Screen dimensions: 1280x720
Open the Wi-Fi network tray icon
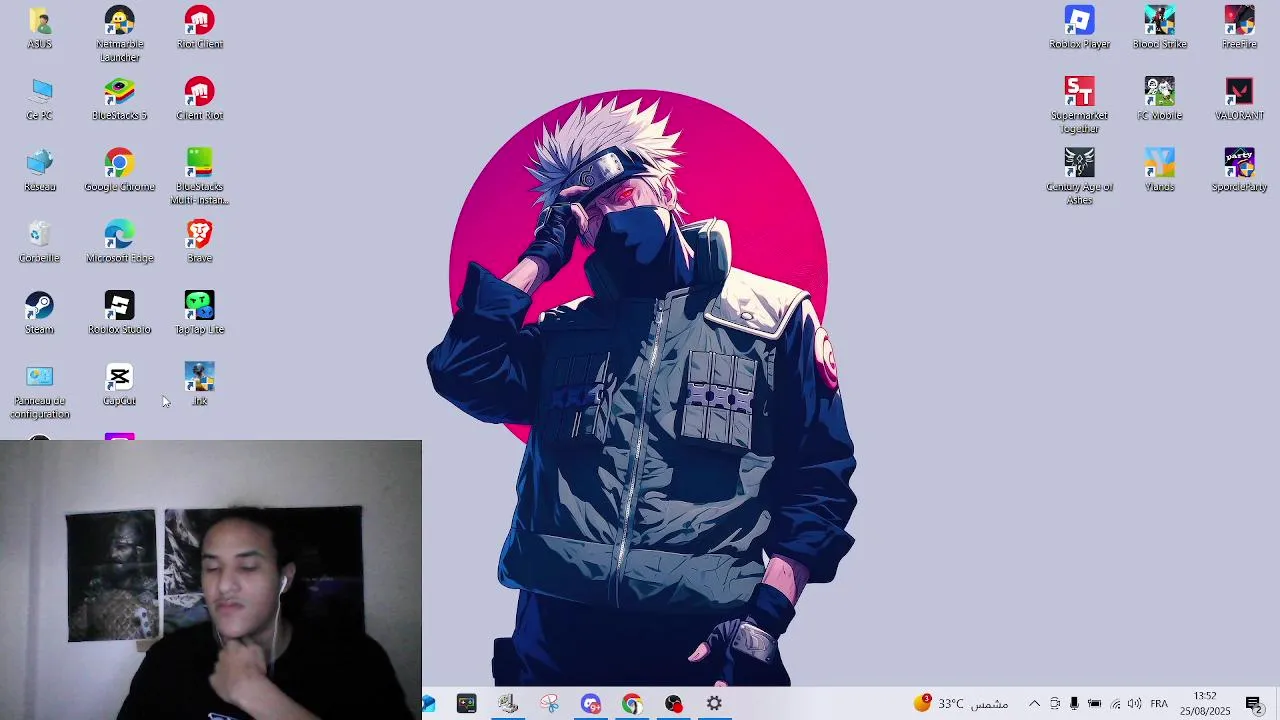coord(1115,704)
